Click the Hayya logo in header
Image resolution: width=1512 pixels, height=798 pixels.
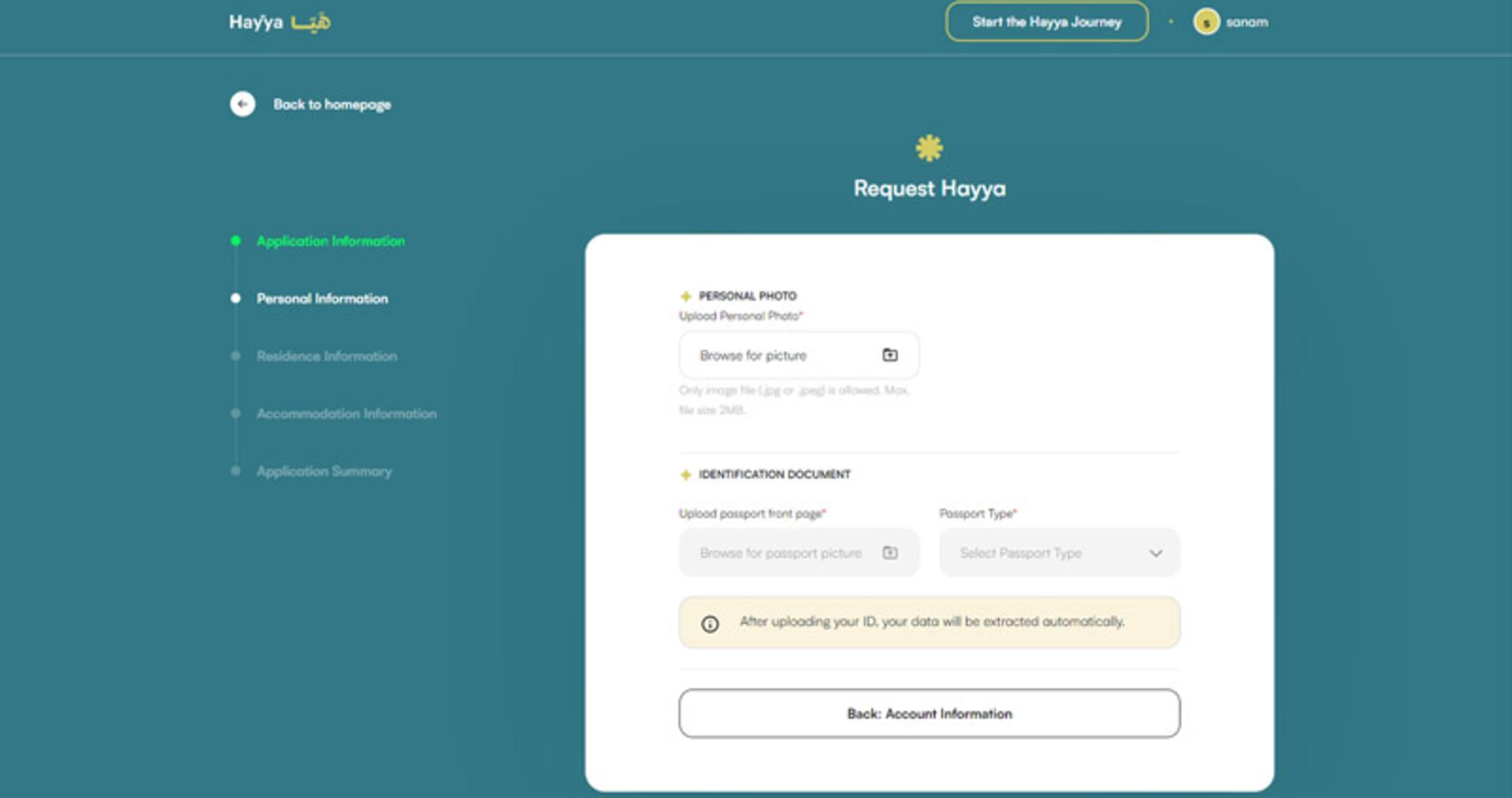280,22
